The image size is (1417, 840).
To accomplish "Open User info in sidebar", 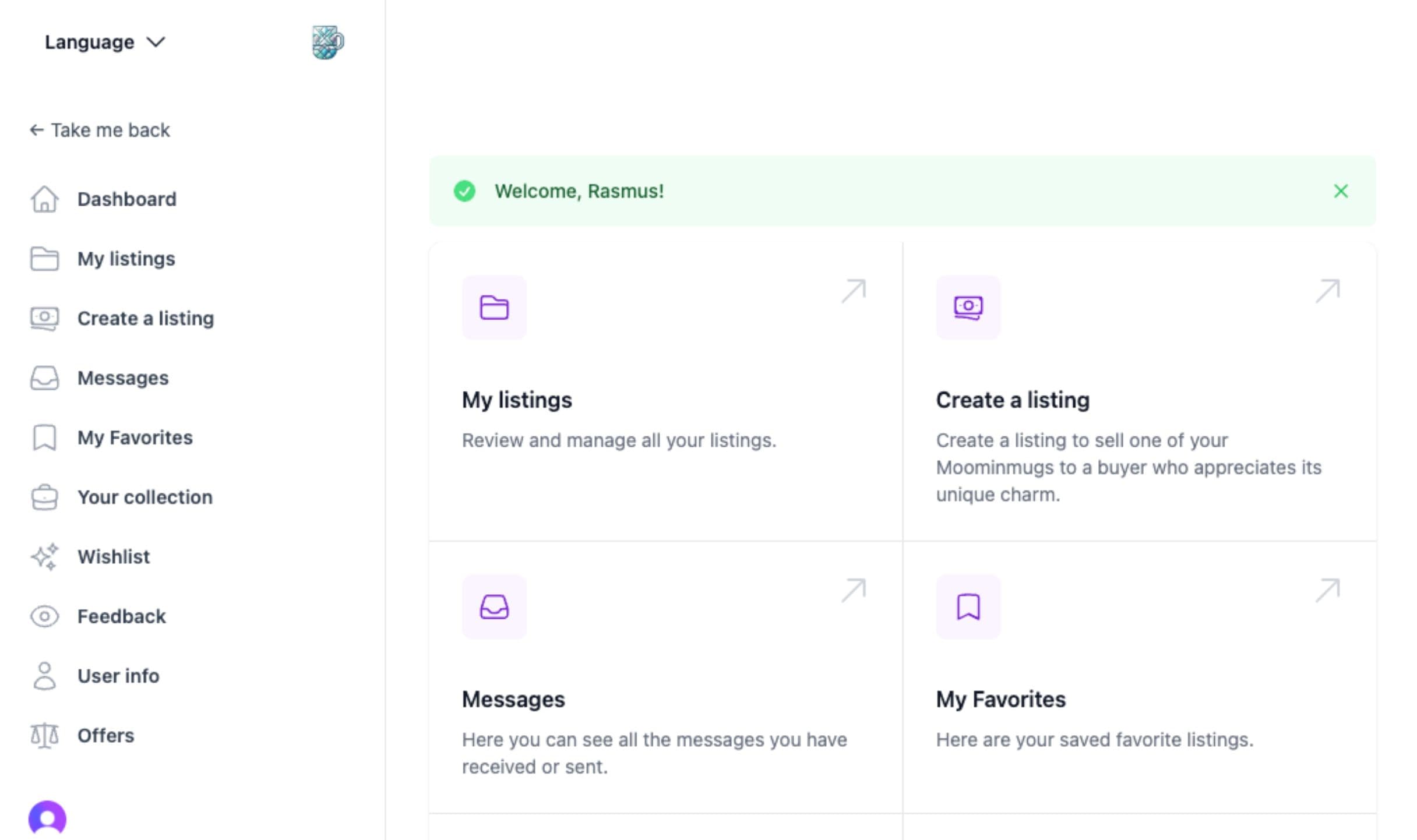I will coord(118,676).
